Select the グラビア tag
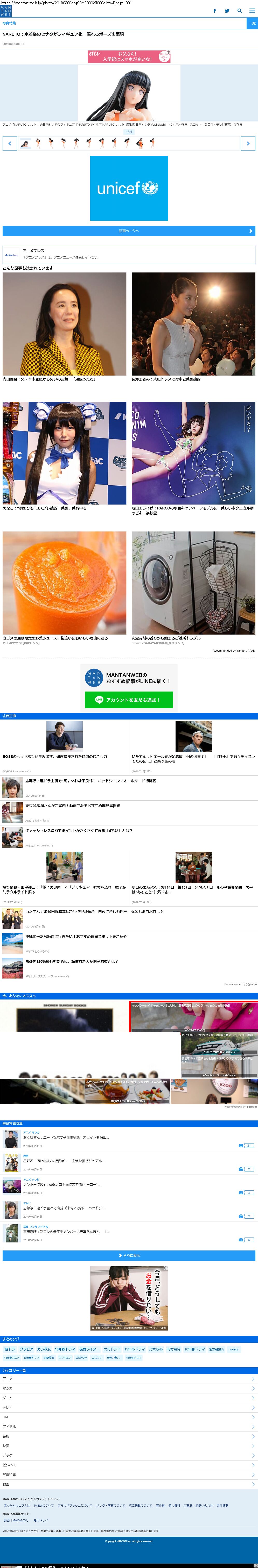 (x=26, y=1349)
